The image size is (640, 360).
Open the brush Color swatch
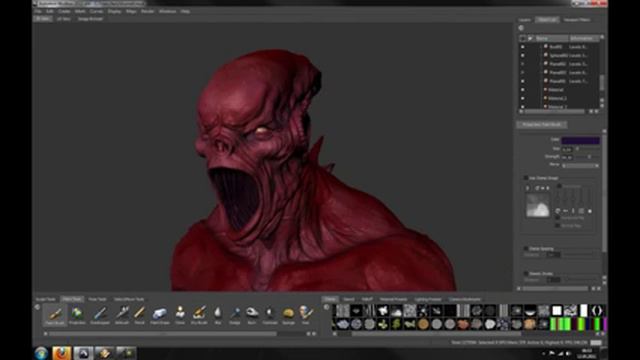tap(580, 140)
